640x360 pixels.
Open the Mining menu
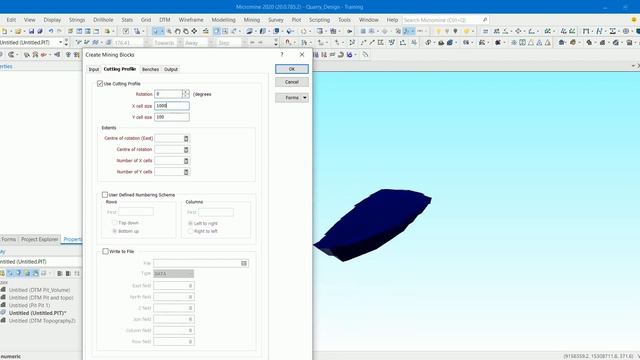point(251,20)
